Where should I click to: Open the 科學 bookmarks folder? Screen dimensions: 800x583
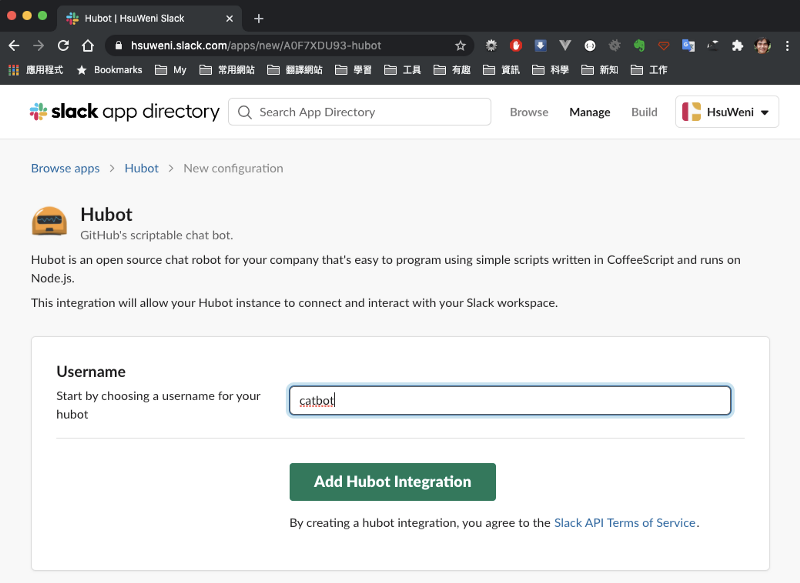(550, 70)
